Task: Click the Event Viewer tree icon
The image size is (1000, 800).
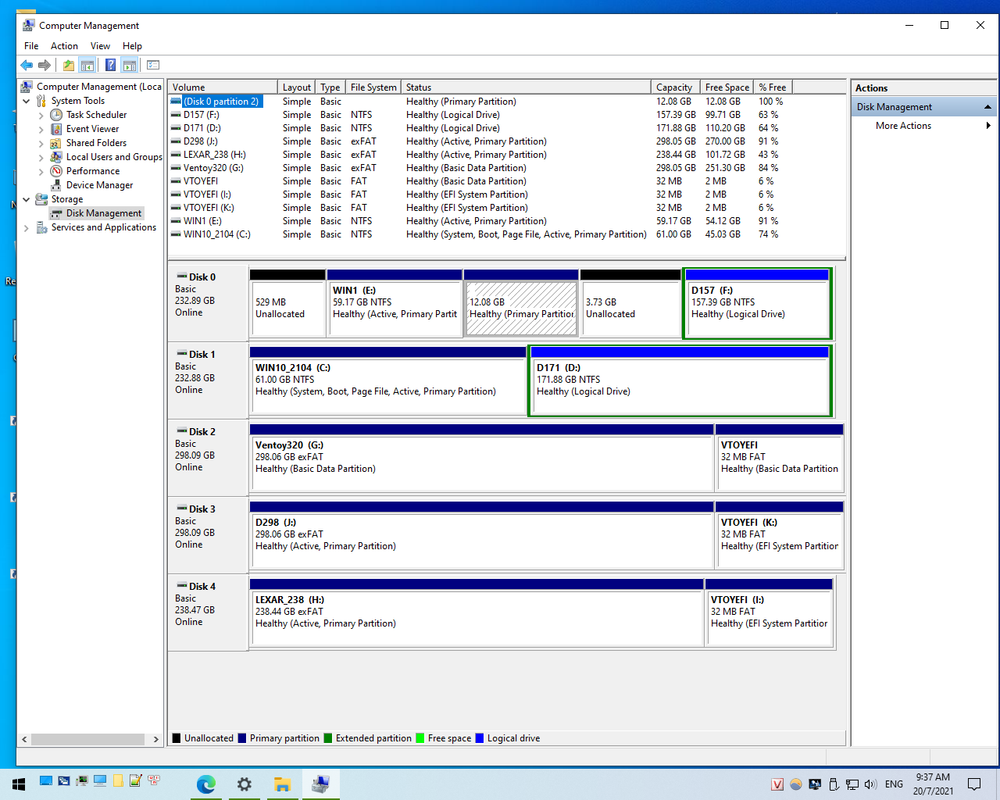Action: click(56, 129)
